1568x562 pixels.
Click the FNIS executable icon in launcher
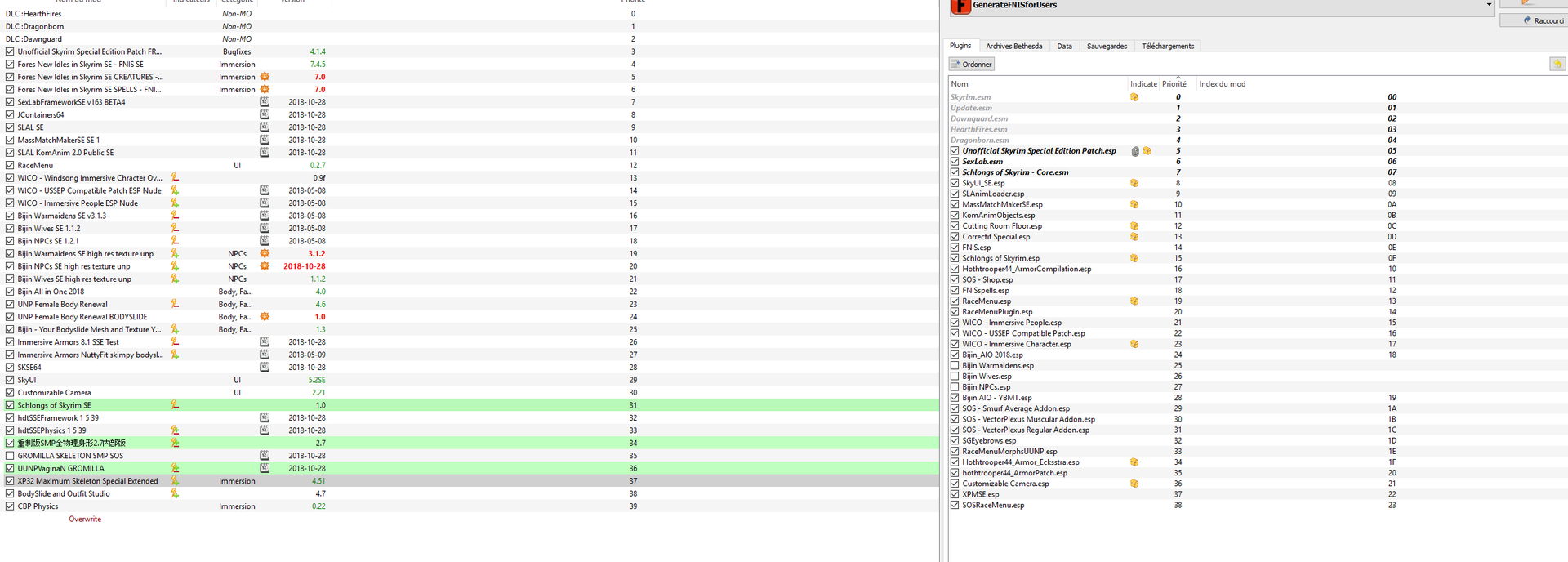(x=961, y=6)
